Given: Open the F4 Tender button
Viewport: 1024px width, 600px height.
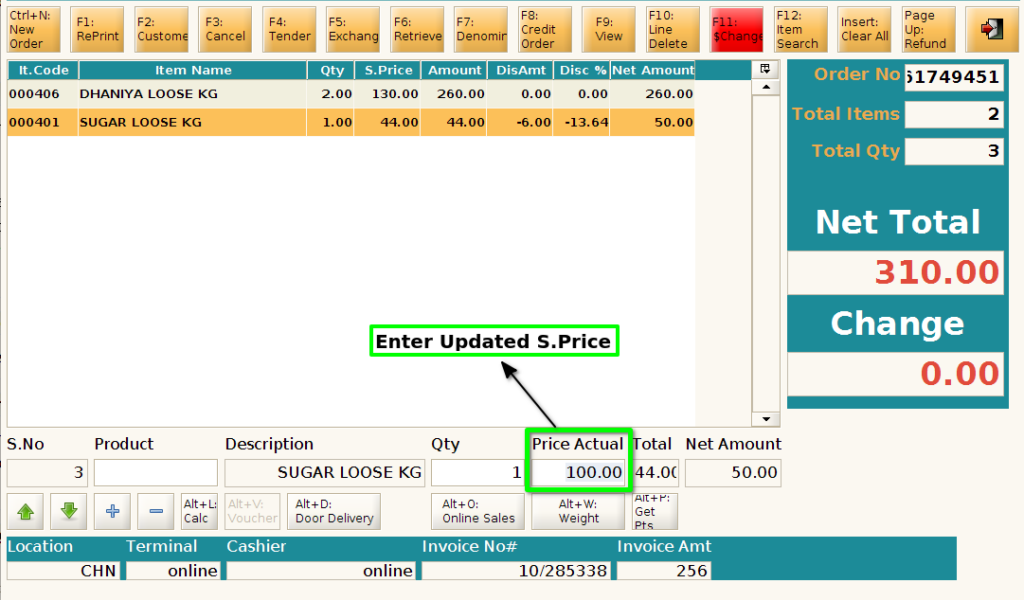Looking at the screenshot, I should [x=289, y=29].
